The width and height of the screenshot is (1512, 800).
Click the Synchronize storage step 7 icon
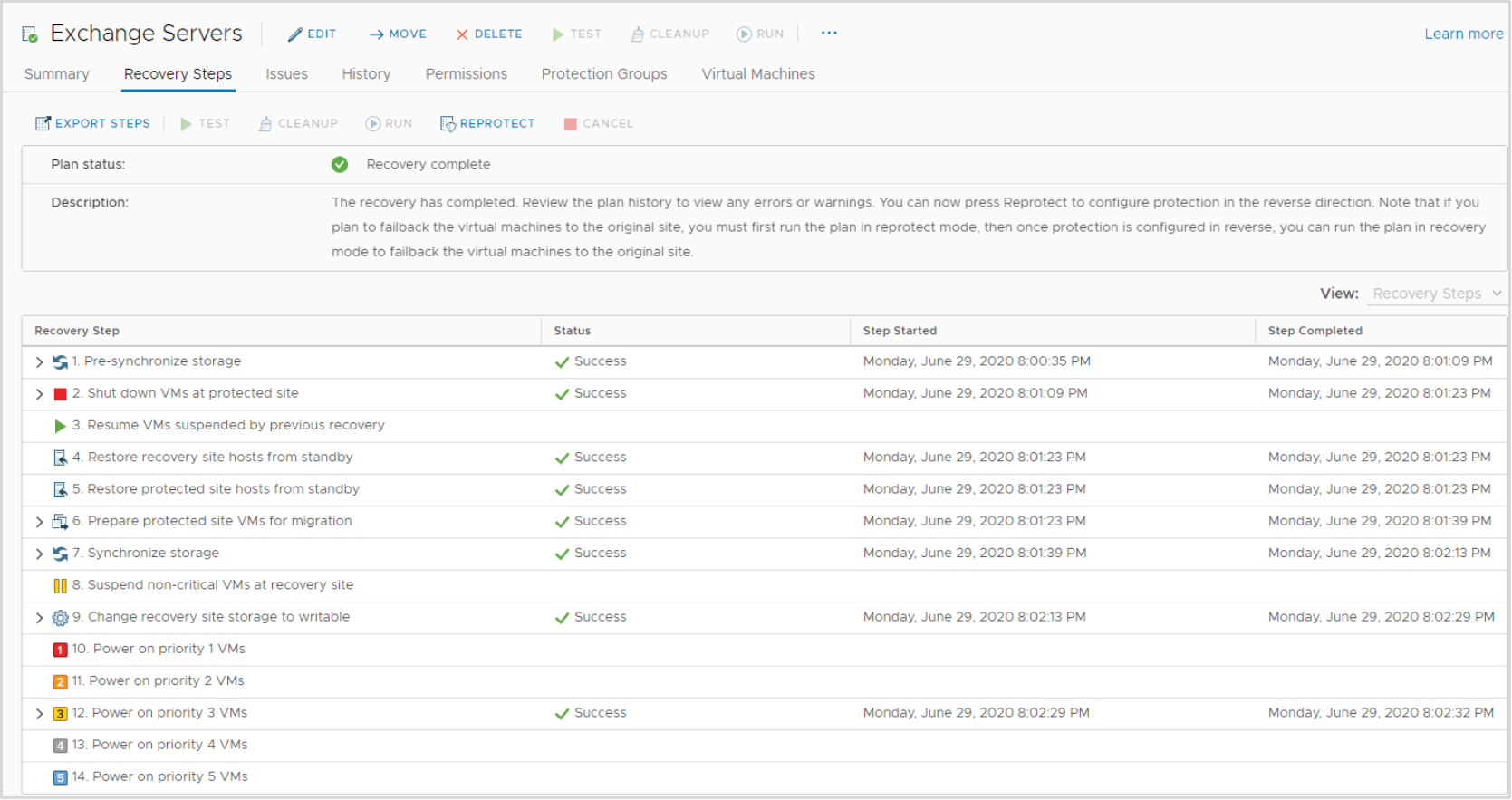tap(60, 554)
